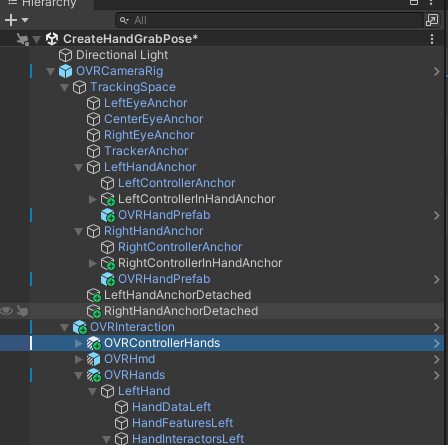
Task: Click the OVRHmd prefab variant icon
Action: pyautogui.click(x=93, y=359)
